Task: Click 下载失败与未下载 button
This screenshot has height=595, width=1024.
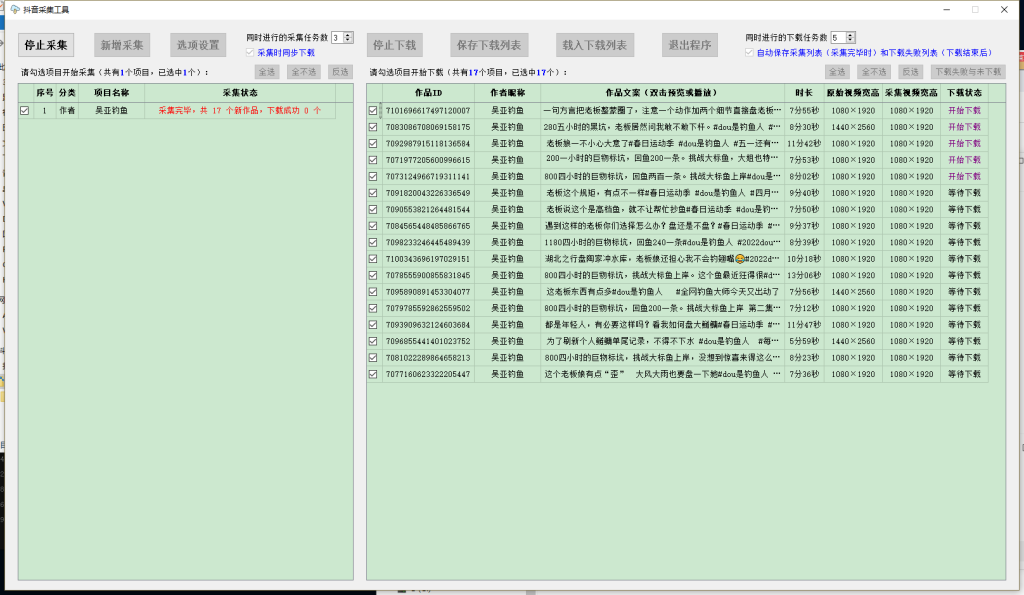Action: point(968,72)
